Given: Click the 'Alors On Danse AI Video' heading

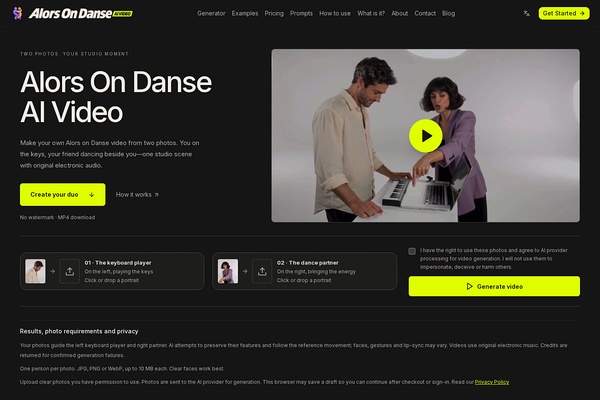Looking at the screenshot, I should tap(116, 97).
